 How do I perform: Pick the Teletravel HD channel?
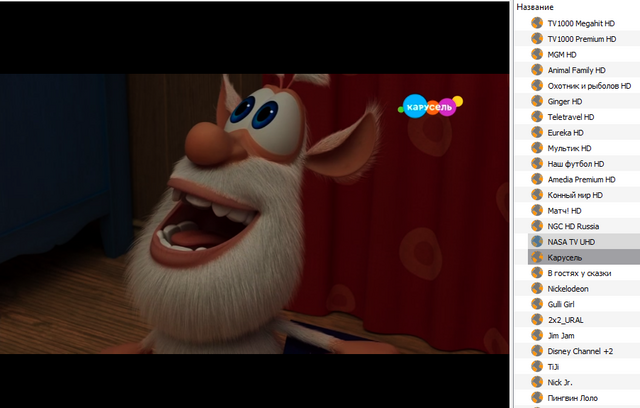[x=571, y=117]
